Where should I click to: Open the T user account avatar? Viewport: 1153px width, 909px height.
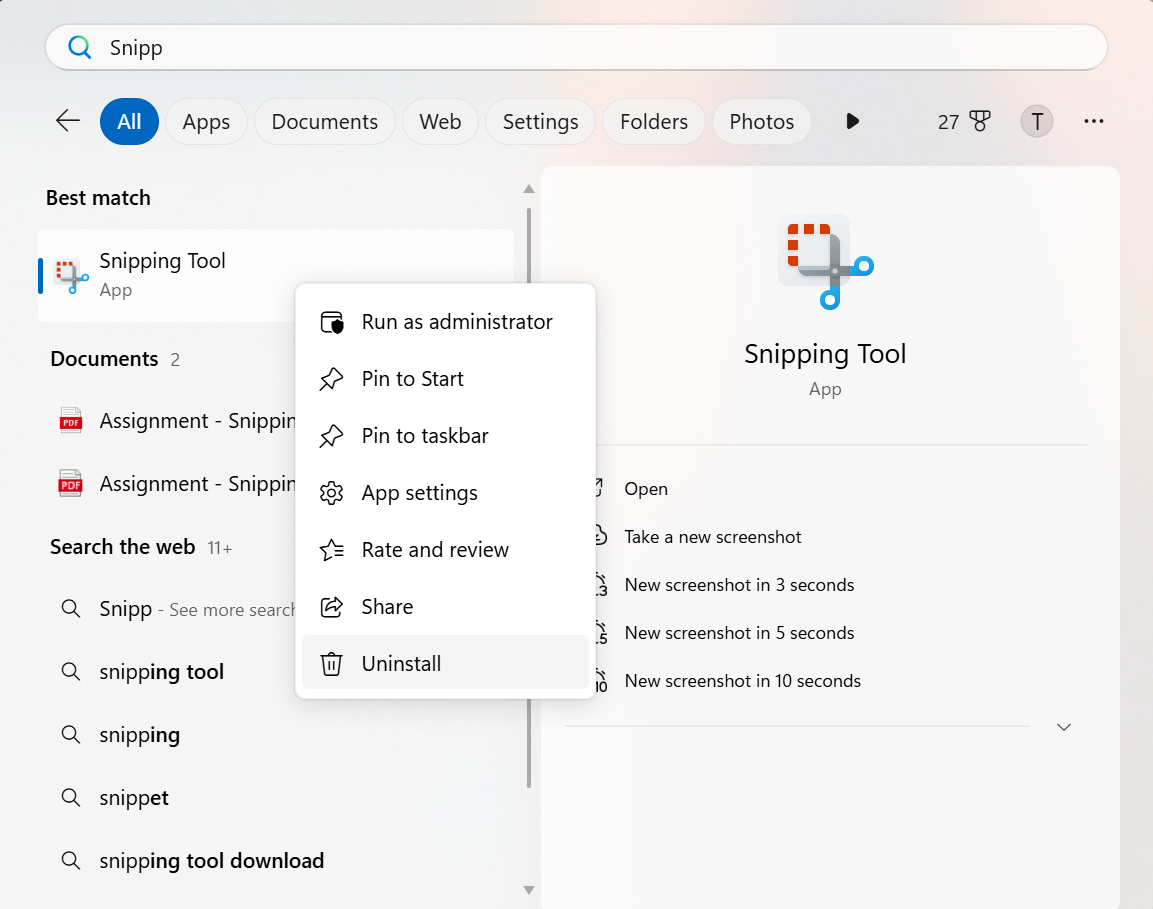coord(1037,121)
